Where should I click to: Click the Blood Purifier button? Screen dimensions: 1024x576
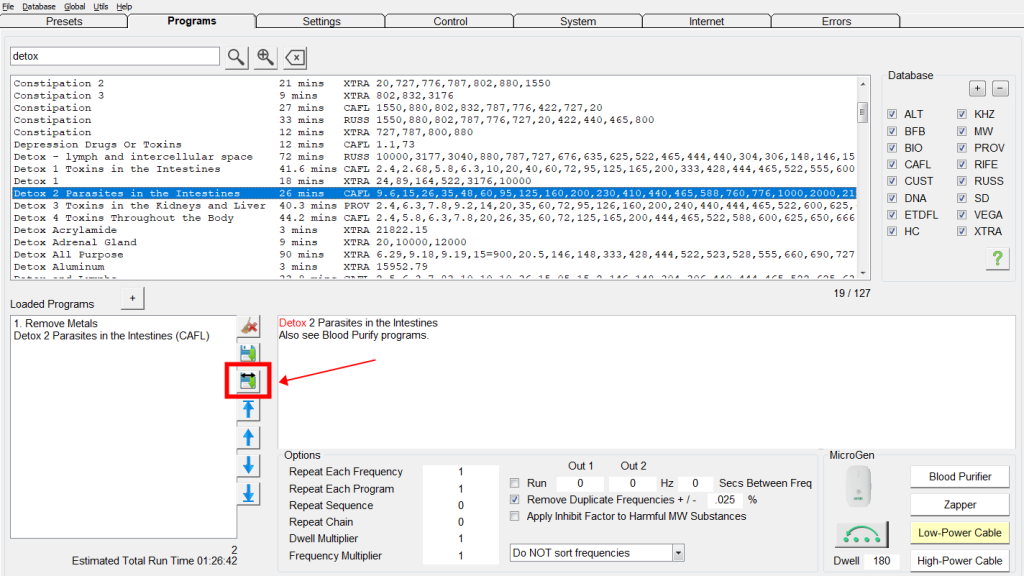point(960,477)
